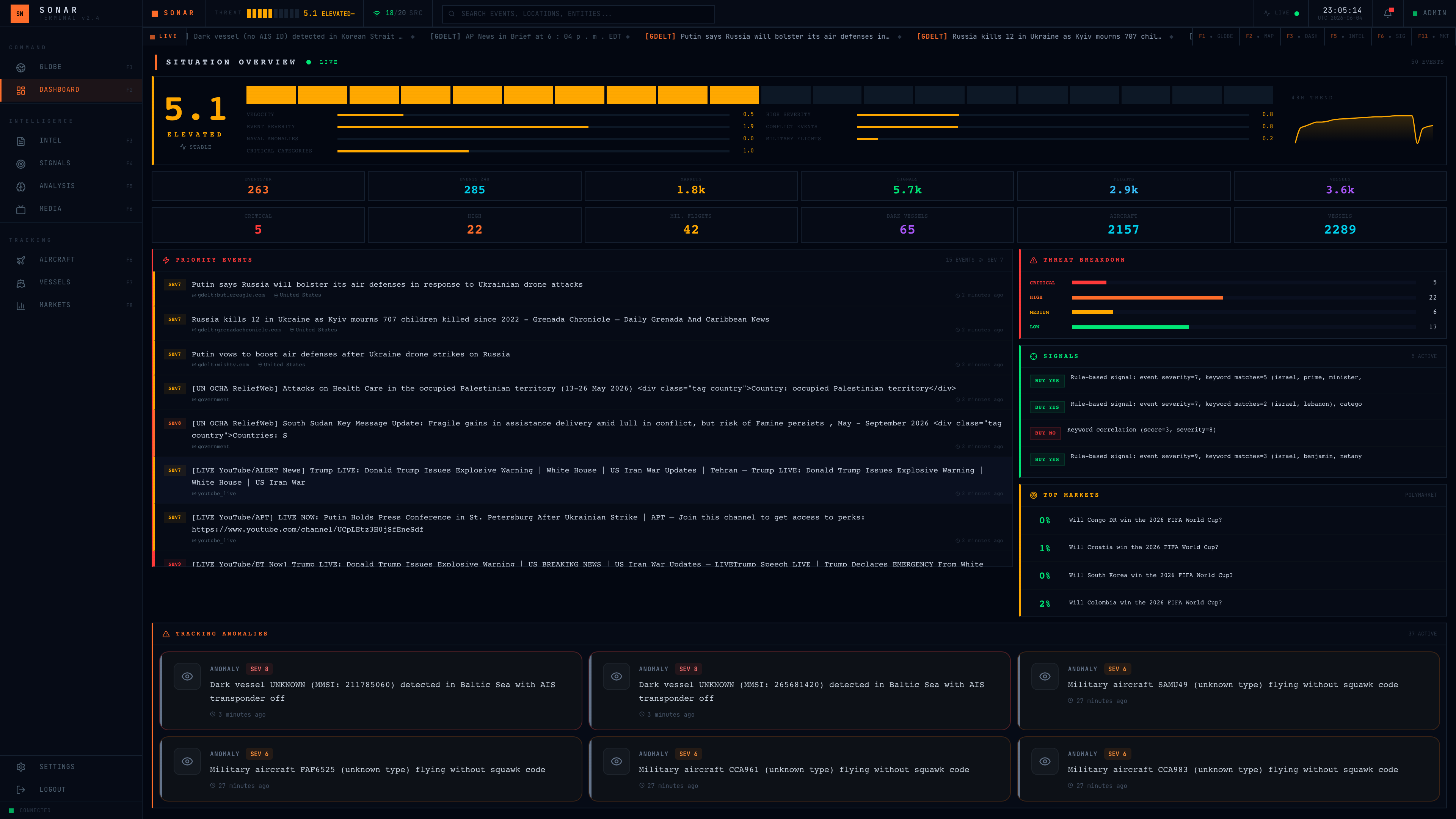This screenshot has height=819, width=1456.
Task: Select the Dashboard grid icon in sidebar
Action: (x=21, y=90)
